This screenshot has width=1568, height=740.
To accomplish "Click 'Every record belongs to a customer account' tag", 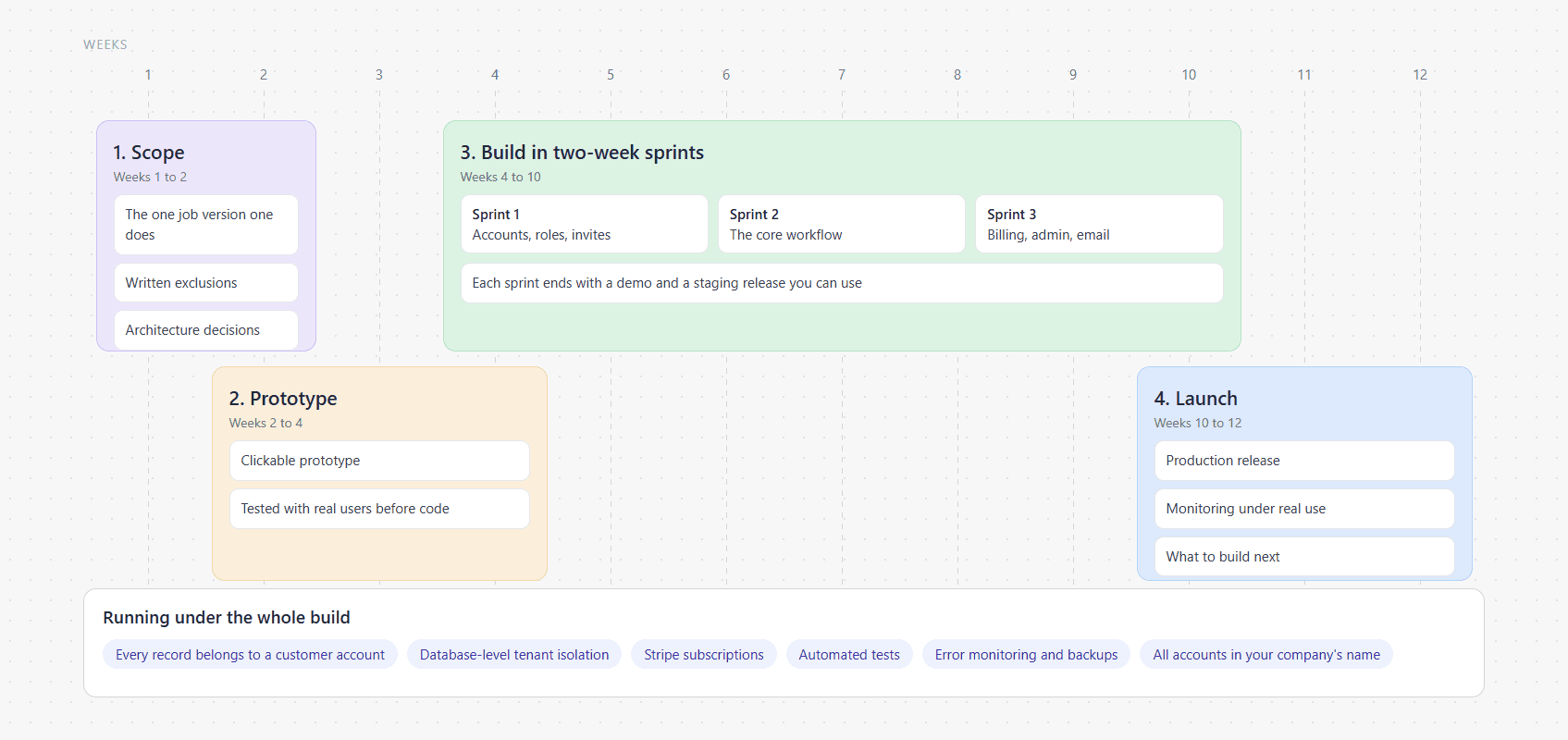I will (250, 655).
